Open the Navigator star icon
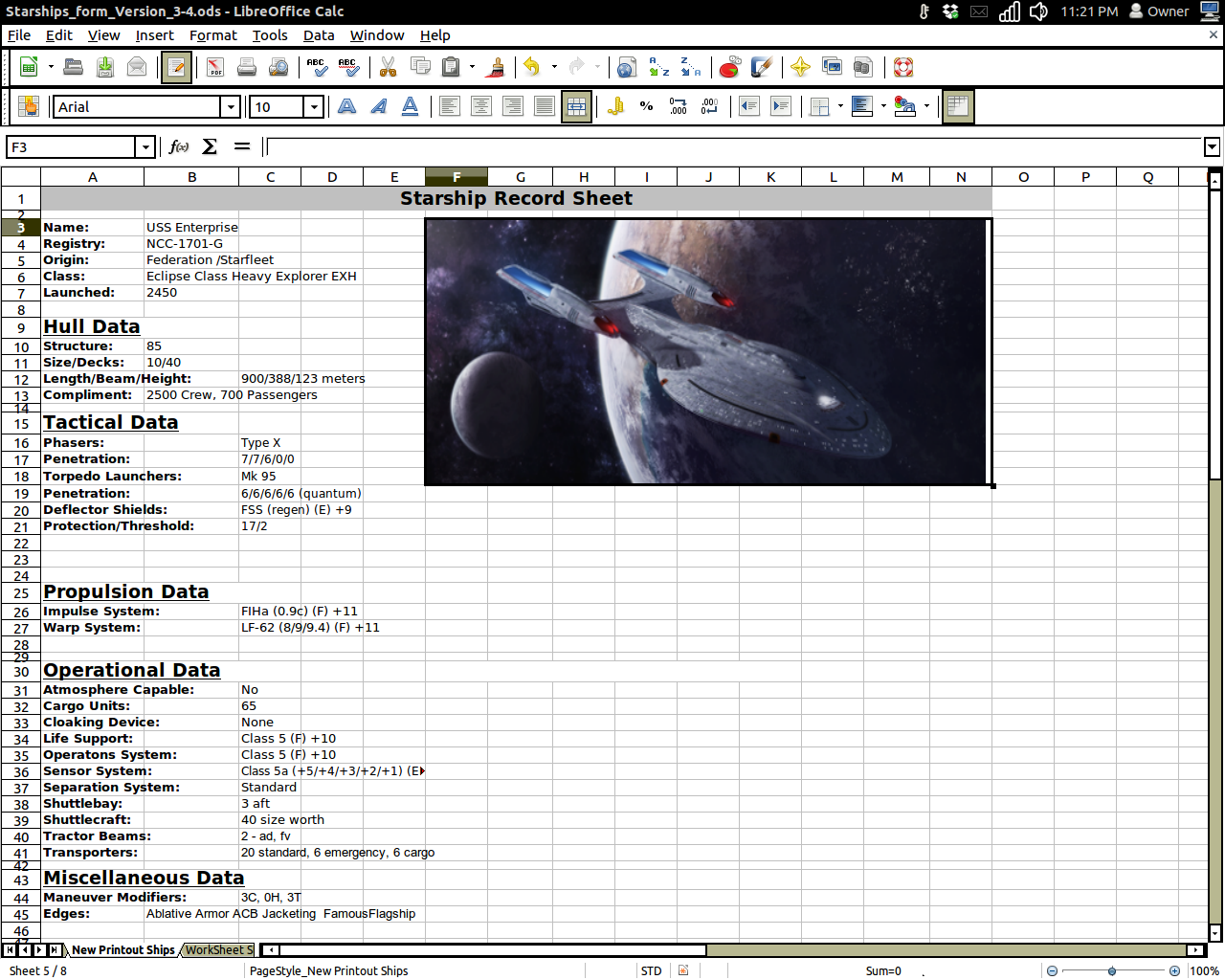 [x=800, y=67]
